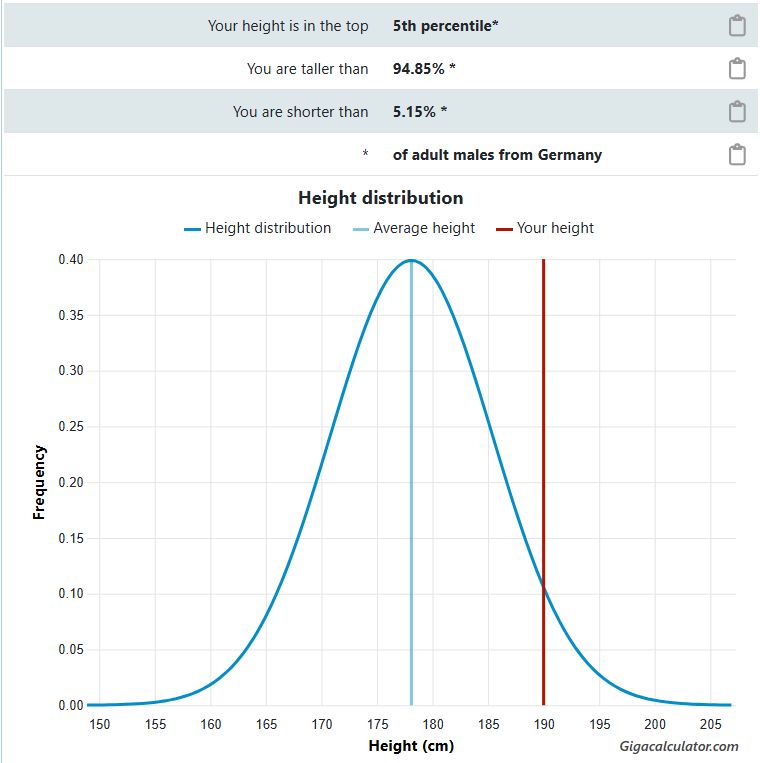Click the 205 x-axis tick label

(710, 724)
